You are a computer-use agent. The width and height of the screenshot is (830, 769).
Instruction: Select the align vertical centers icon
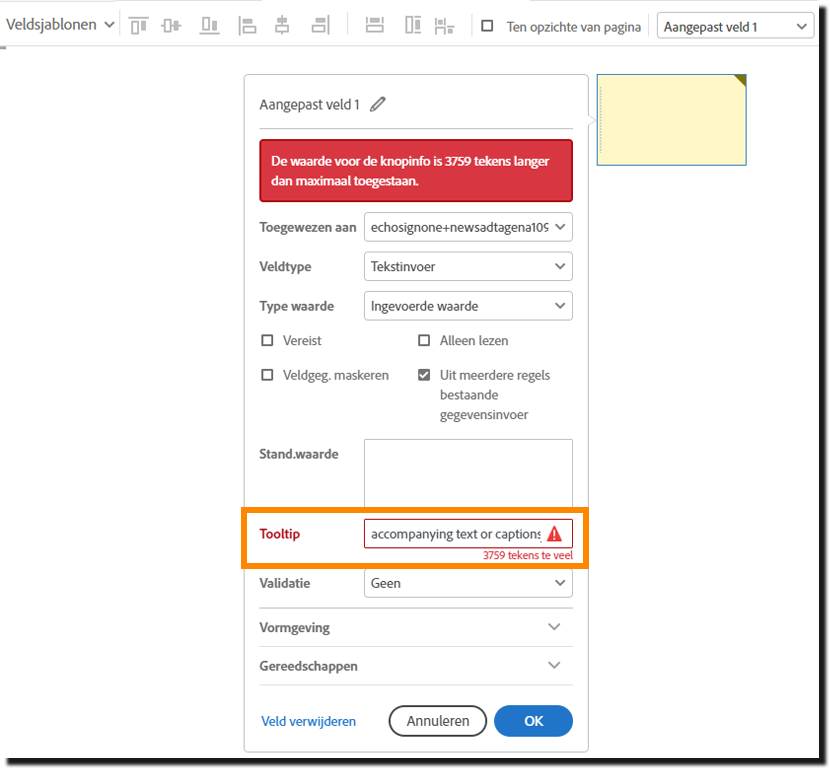[171, 24]
